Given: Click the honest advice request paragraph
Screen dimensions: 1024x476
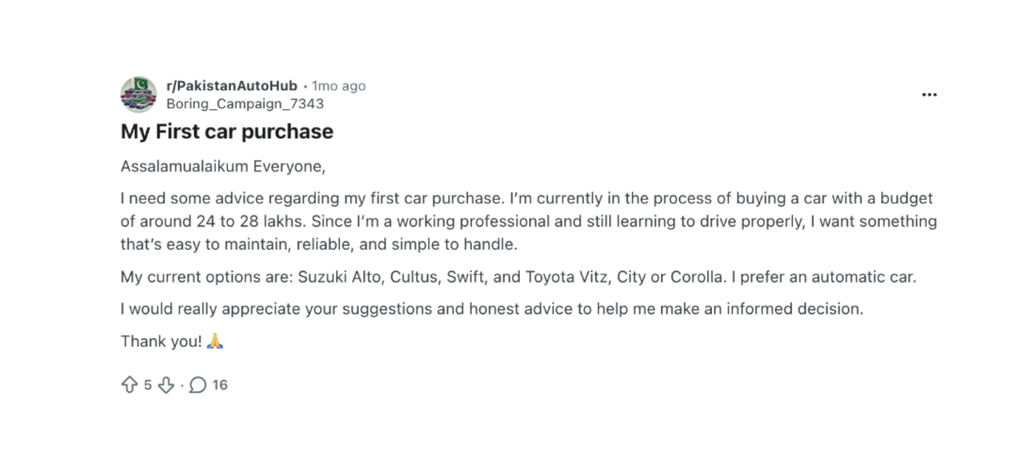Looking at the screenshot, I should [491, 309].
